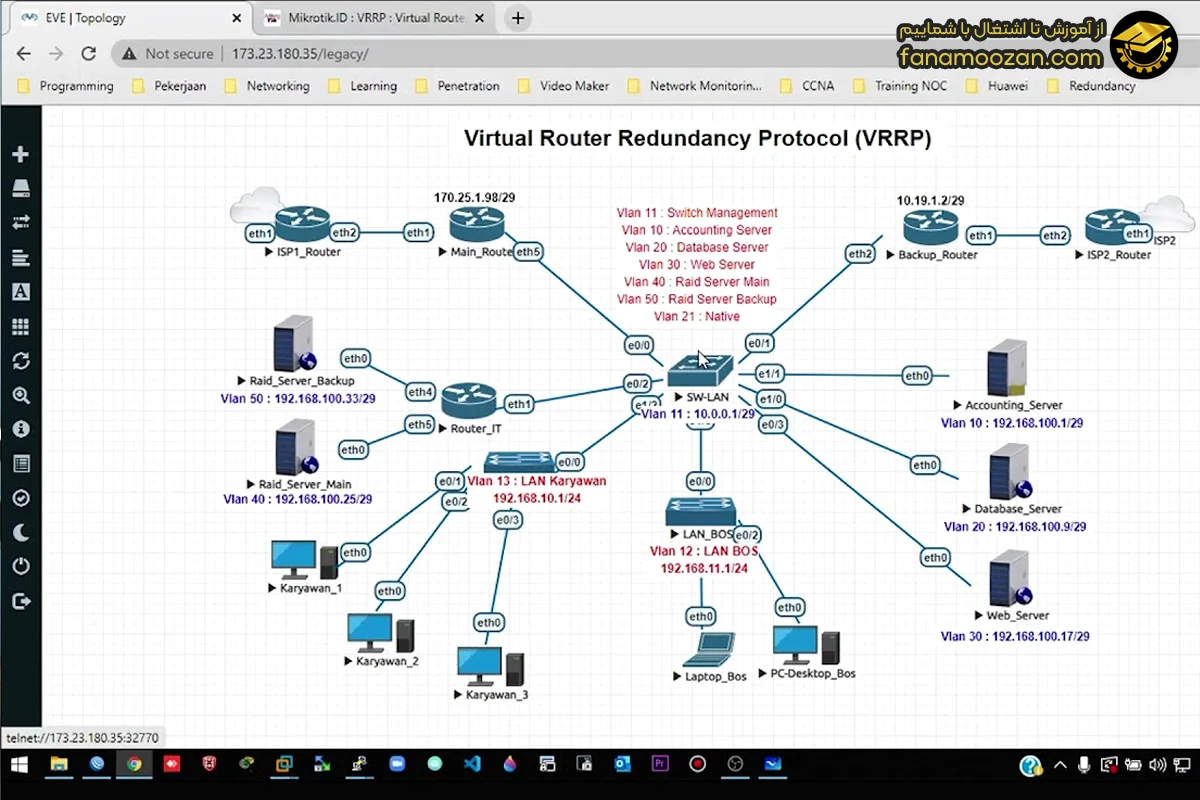Viewport: 1200px width, 800px height.
Task: Open a new browser tab
Action: 518,18
